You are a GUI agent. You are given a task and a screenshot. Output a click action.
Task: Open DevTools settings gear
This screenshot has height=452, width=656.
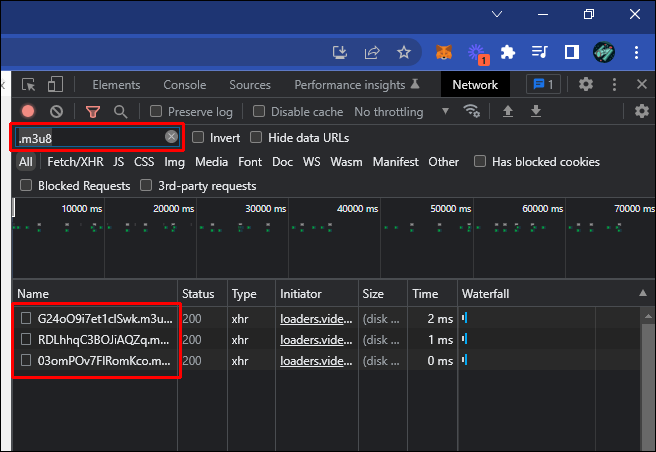coord(586,85)
